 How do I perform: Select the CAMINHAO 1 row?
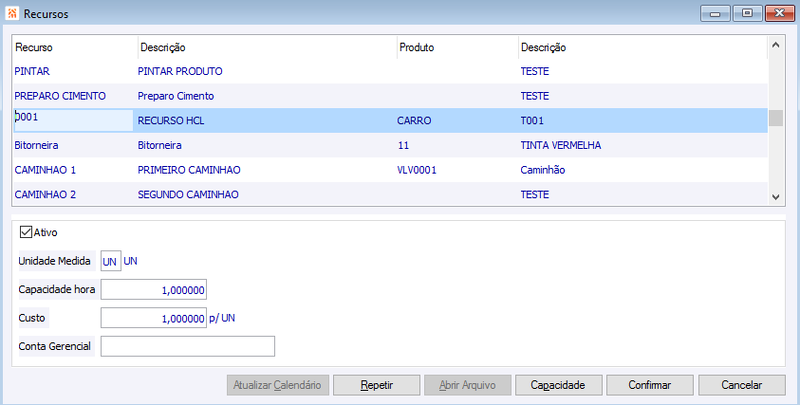click(x=390, y=170)
